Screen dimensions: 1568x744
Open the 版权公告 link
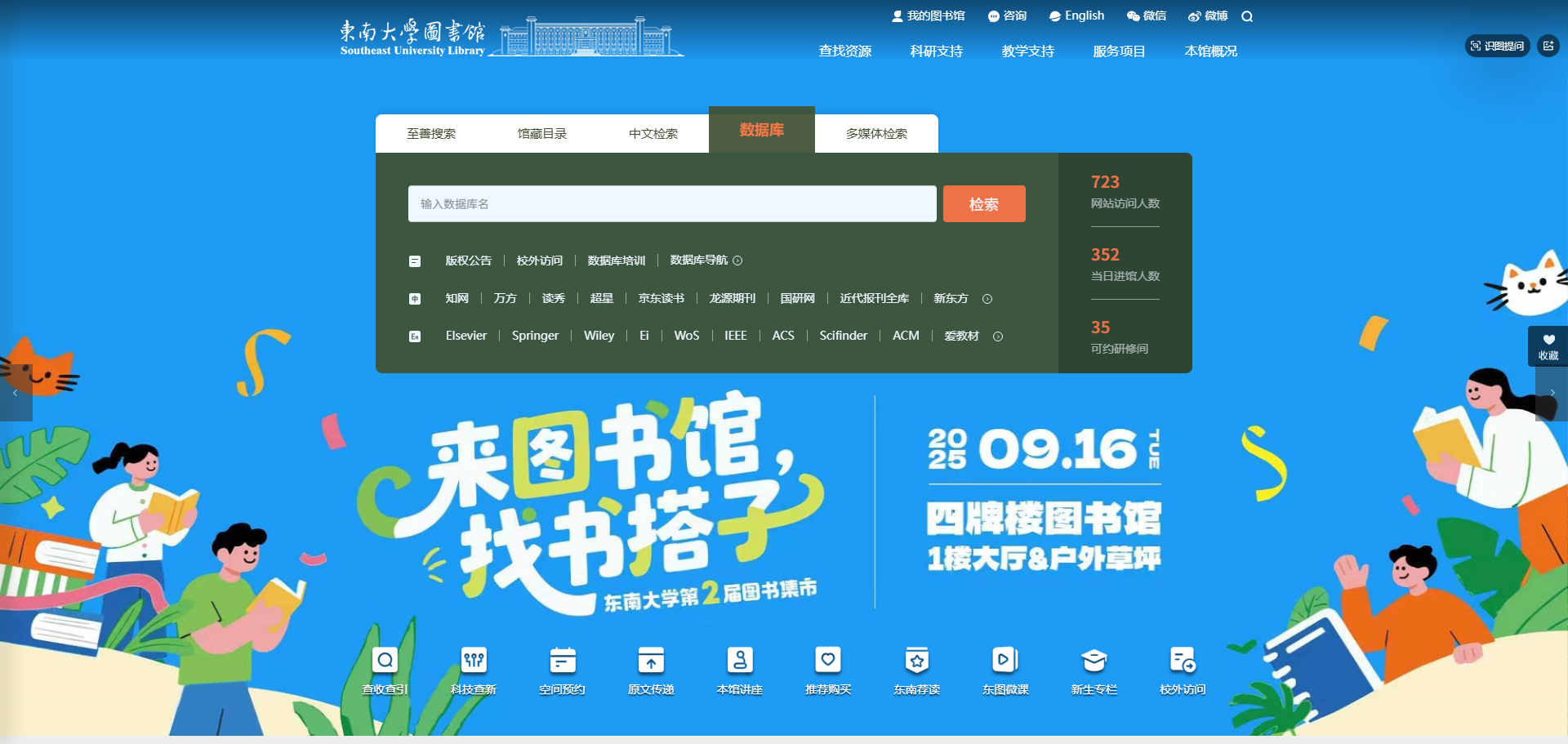[469, 261]
